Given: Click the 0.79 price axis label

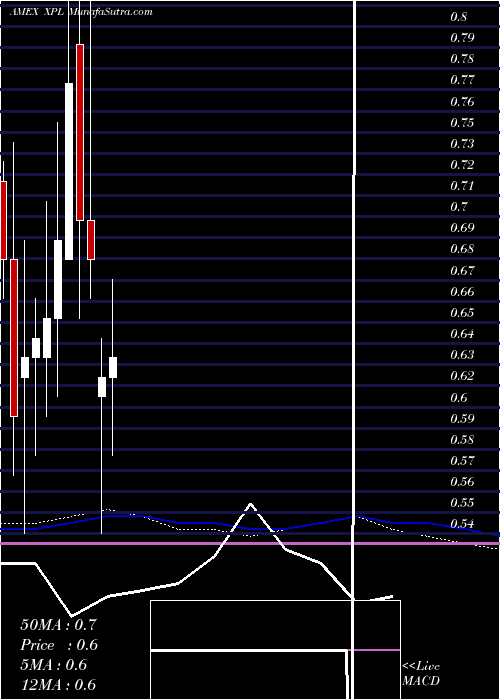Looking at the screenshot, I should point(462,38).
